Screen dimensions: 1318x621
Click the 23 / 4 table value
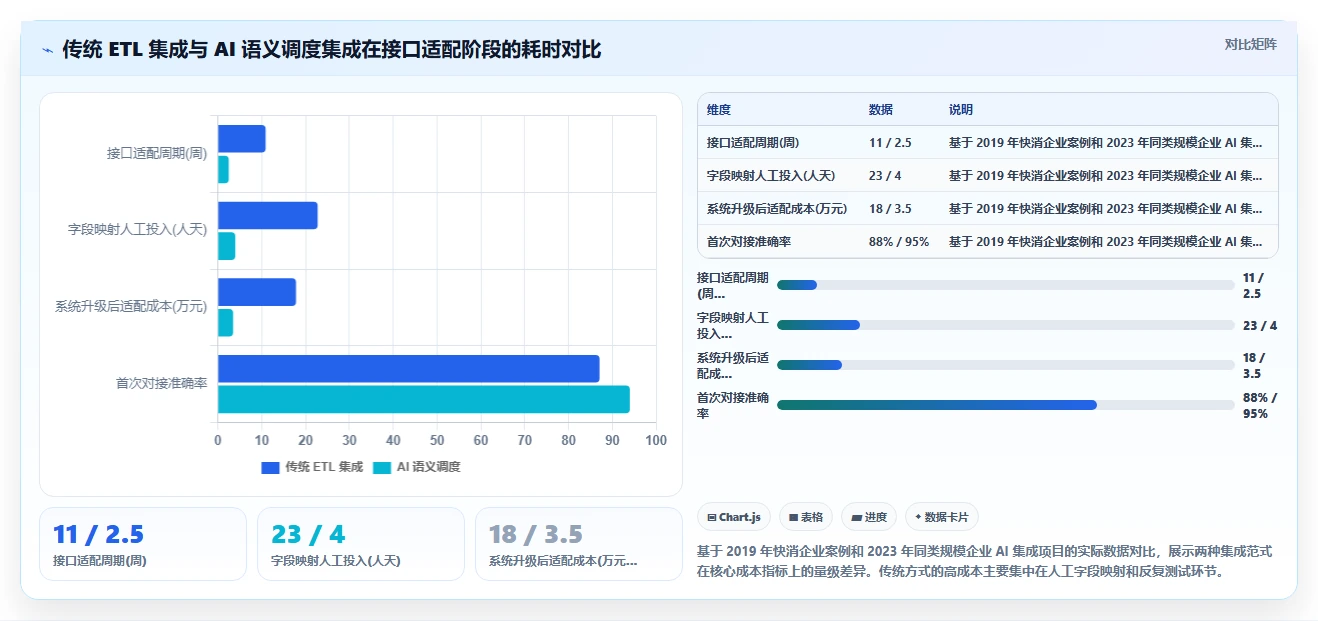tap(885, 176)
